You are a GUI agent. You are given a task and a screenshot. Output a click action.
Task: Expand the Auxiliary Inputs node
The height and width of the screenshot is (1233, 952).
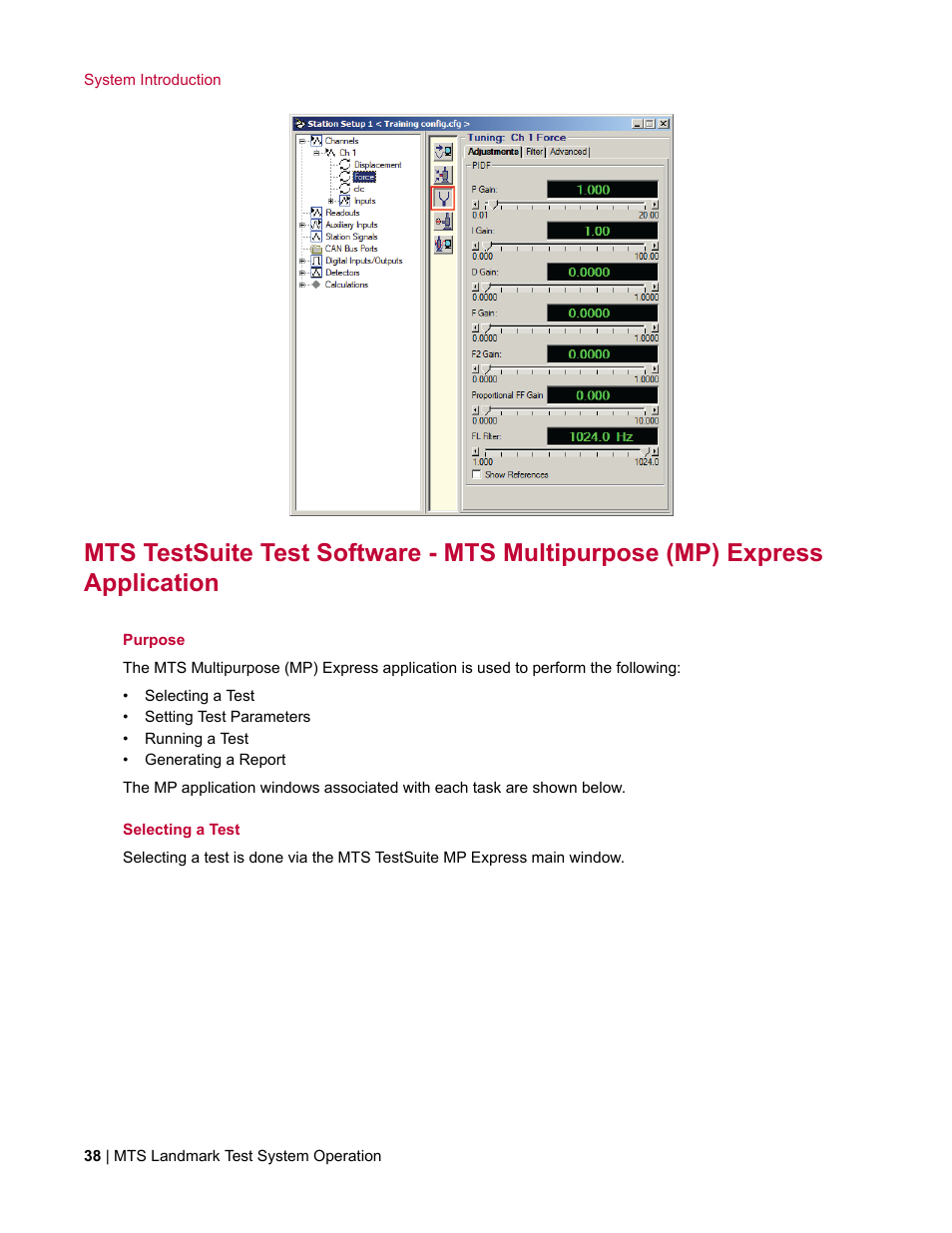302,225
